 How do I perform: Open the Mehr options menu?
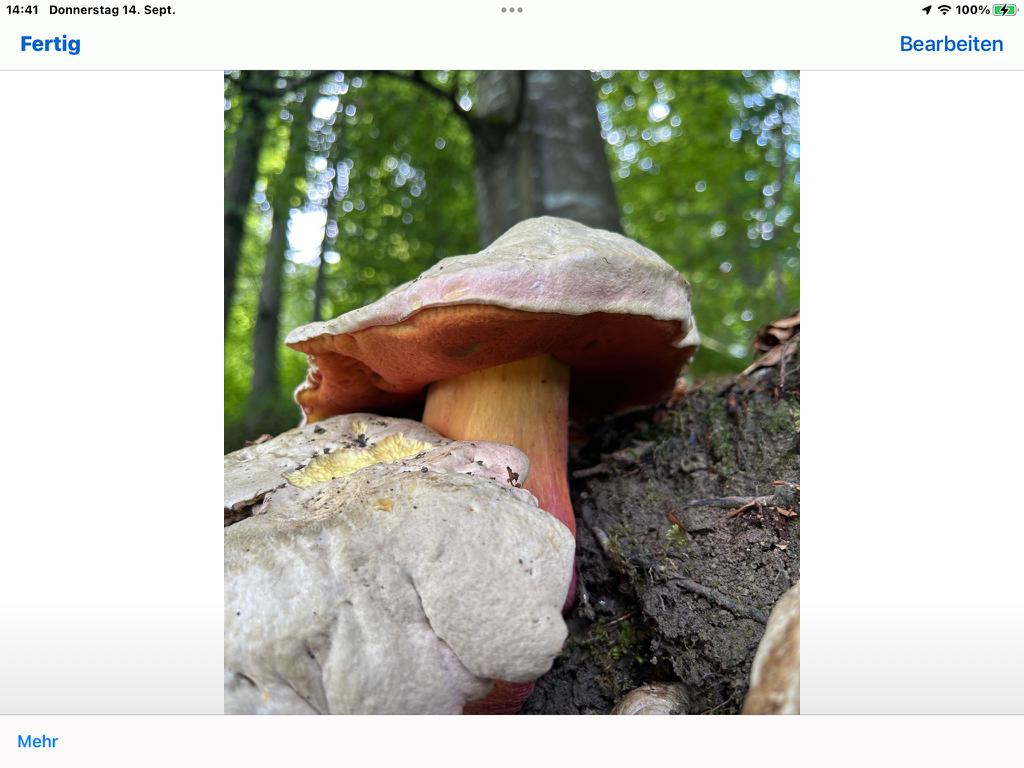coord(38,741)
